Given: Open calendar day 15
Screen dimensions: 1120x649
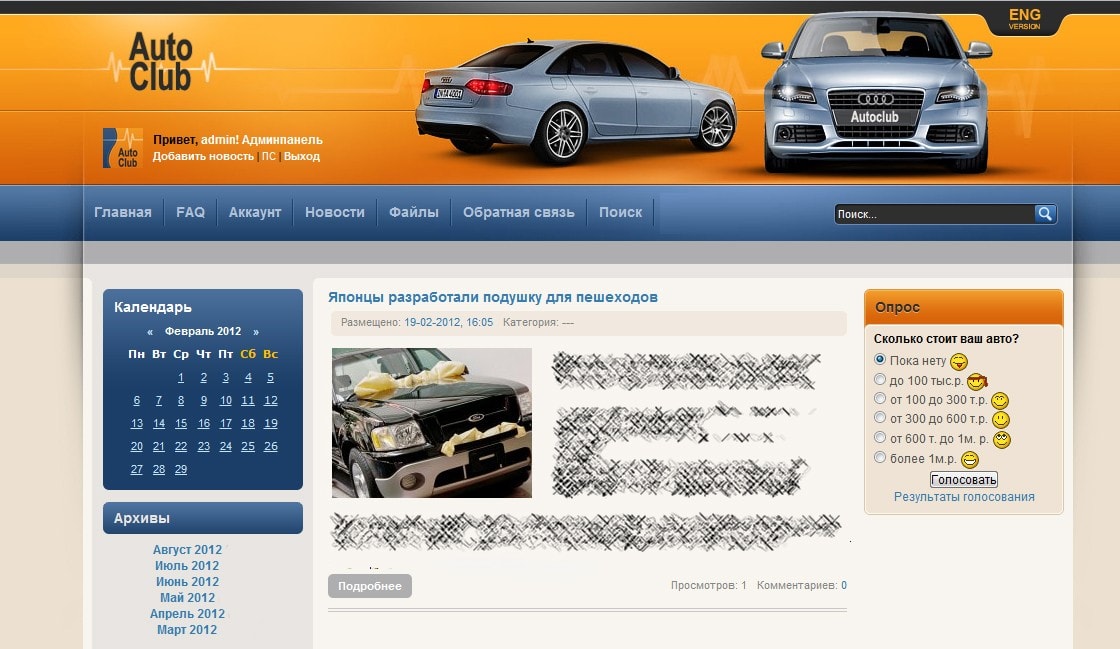Looking at the screenshot, I should 181,423.
